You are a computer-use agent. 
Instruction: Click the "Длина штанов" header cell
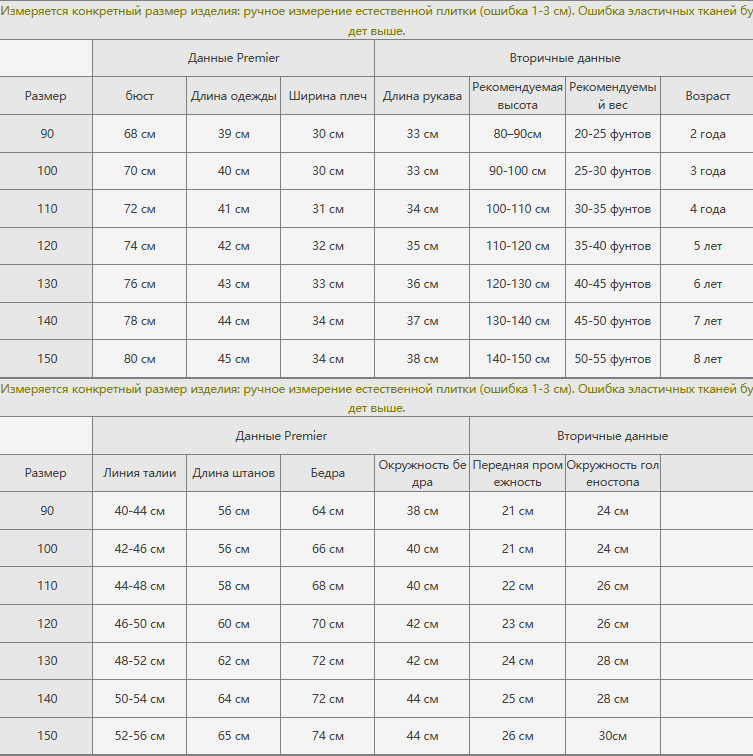click(234, 473)
